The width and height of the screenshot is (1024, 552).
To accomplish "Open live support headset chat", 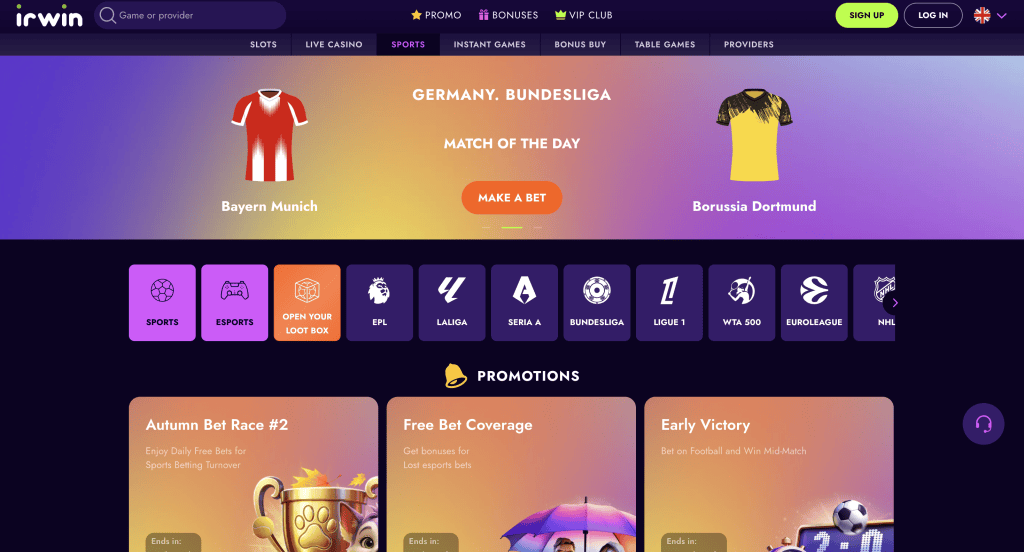I will point(983,424).
